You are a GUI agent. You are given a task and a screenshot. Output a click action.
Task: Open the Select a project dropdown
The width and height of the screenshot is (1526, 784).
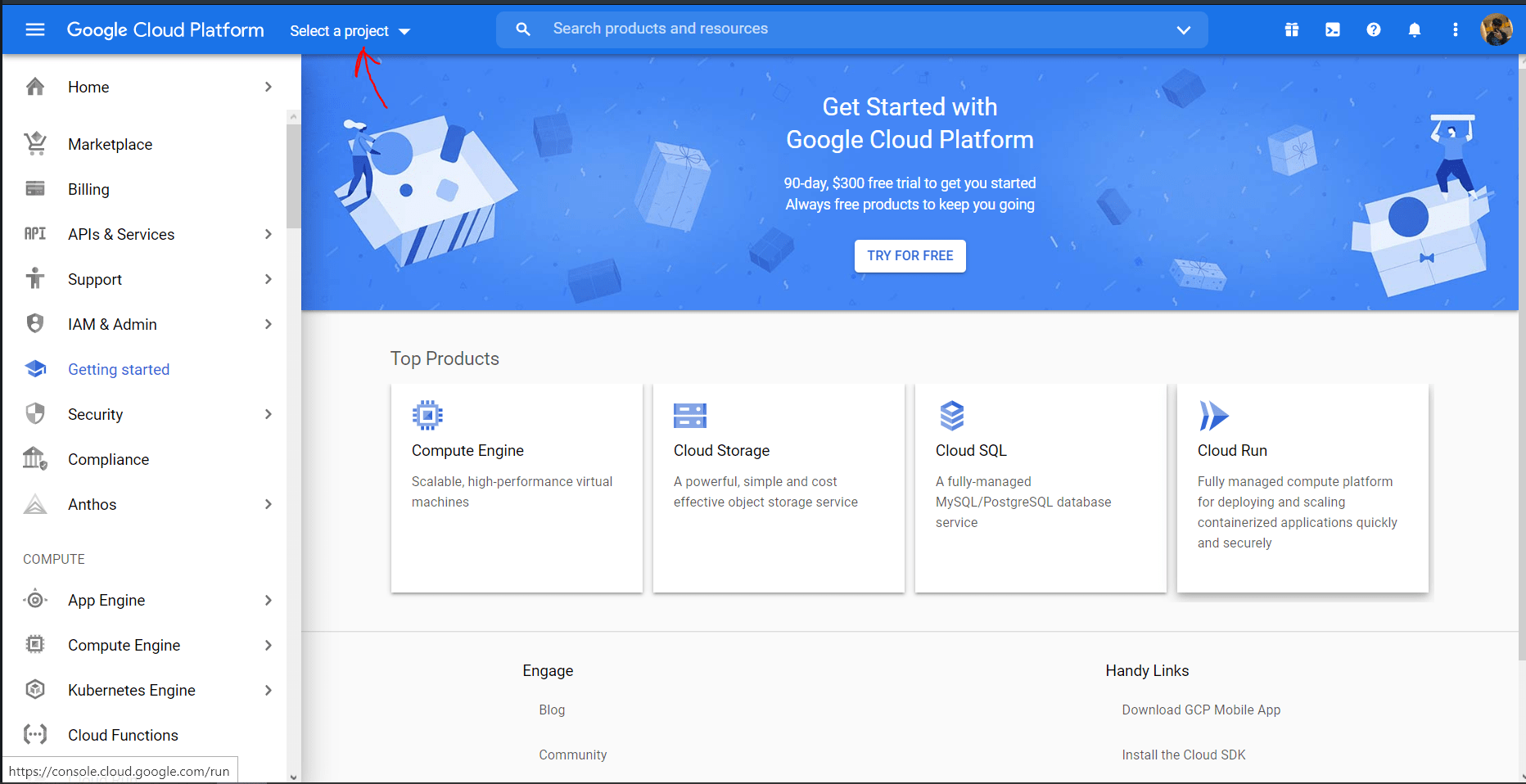(x=350, y=30)
